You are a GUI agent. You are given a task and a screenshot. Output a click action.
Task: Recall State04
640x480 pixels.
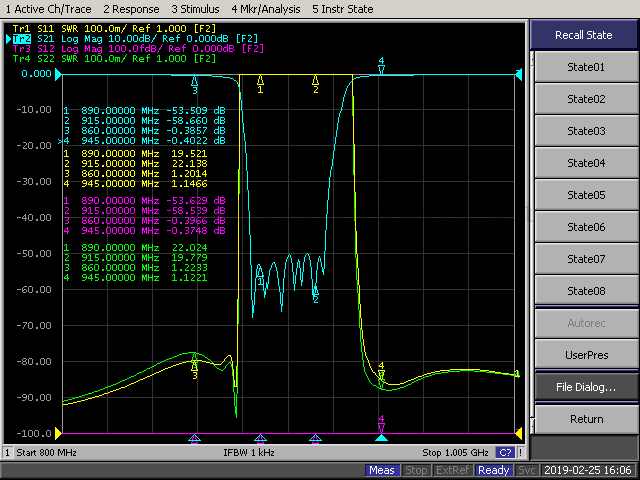pyautogui.click(x=586, y=163)
